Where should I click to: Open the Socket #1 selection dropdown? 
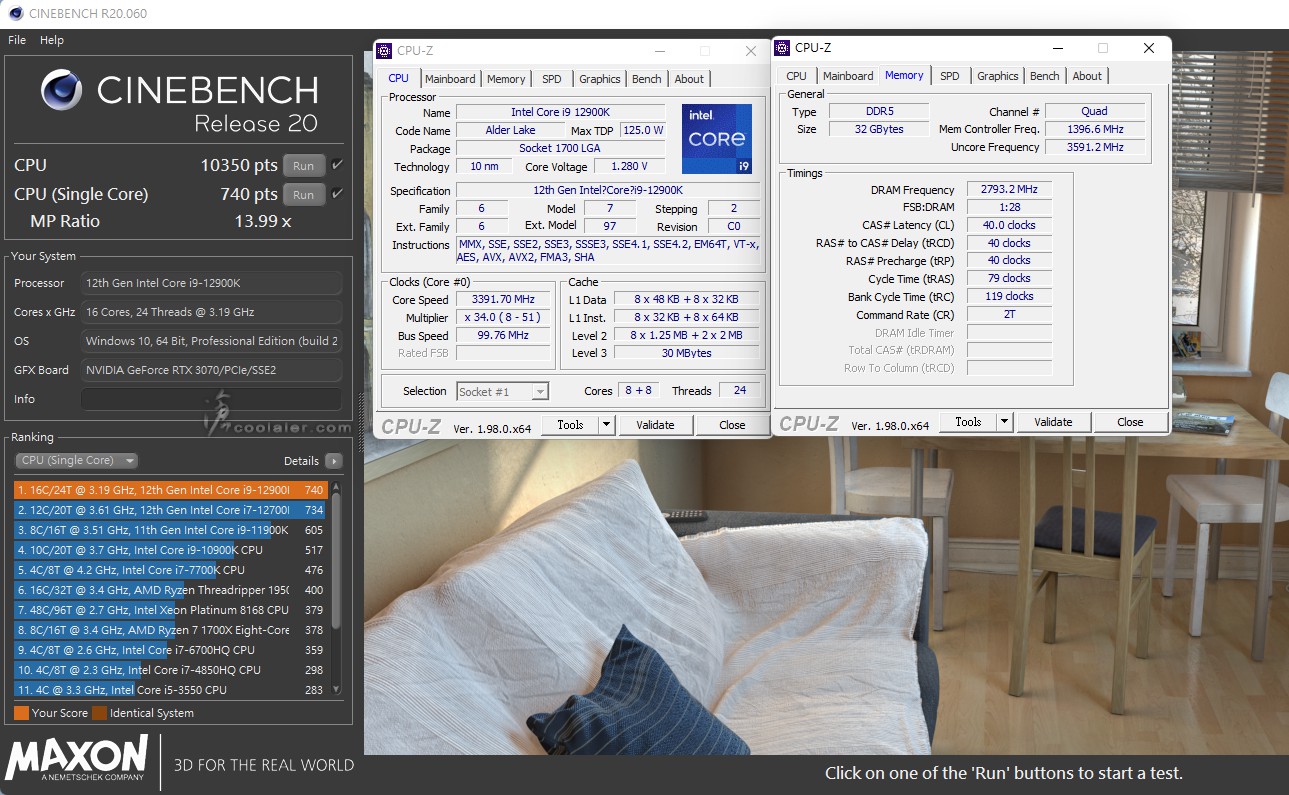point(503,392)
